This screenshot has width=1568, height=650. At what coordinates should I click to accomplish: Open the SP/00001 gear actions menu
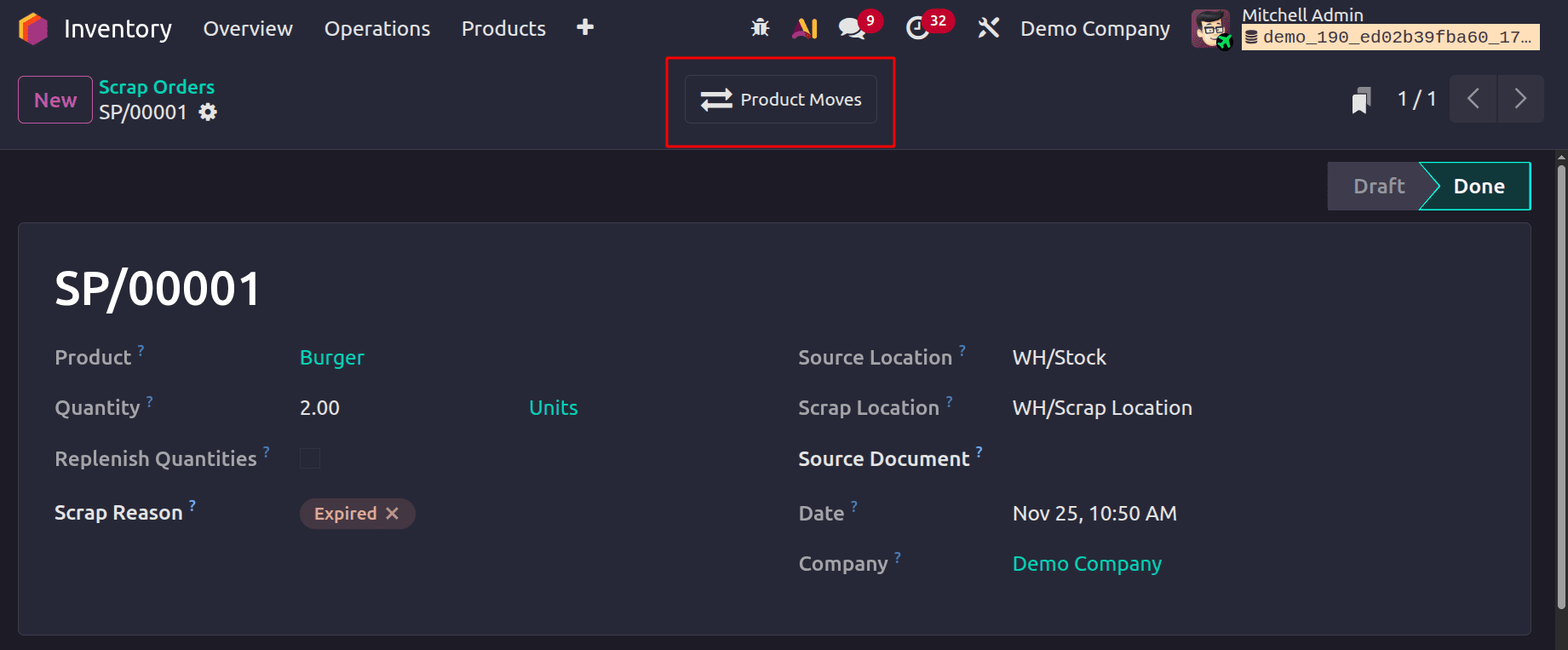[x=208, y=112]
